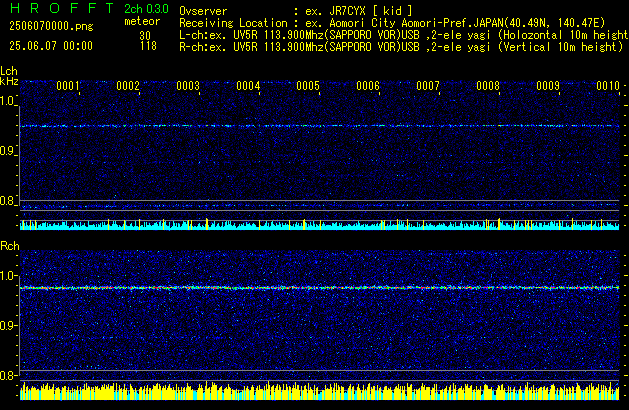Click the Lch carrier signal line near 0.95 kHz
Viewport: 629px width, 410px height.
319,126
